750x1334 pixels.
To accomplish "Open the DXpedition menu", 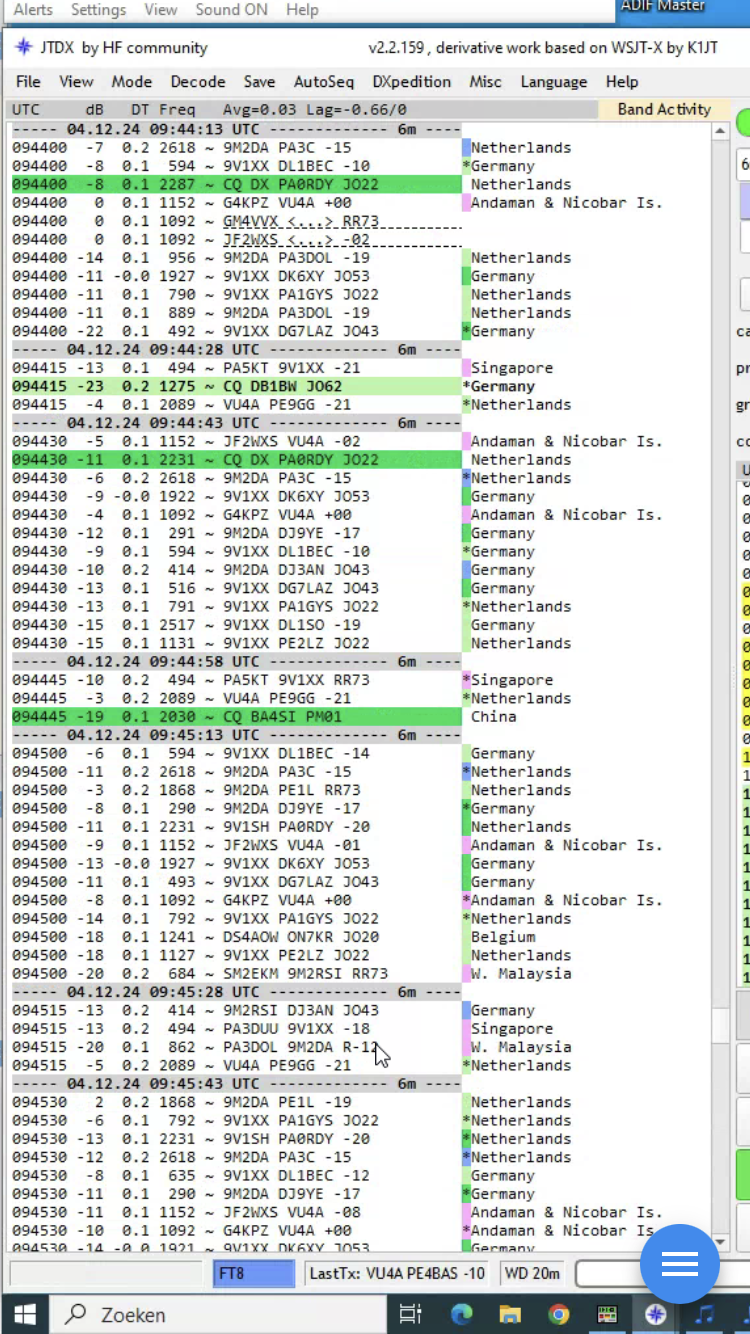I will pyautogui.click(x=411, y=82).
